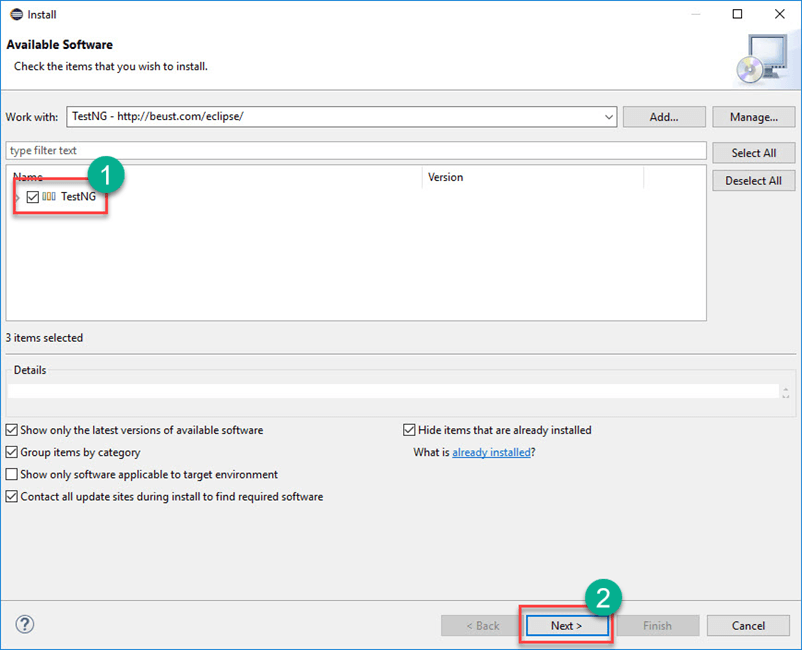The image size is (802, 650).
Task: Click the Deselect All button
Action: click(753, 181)
